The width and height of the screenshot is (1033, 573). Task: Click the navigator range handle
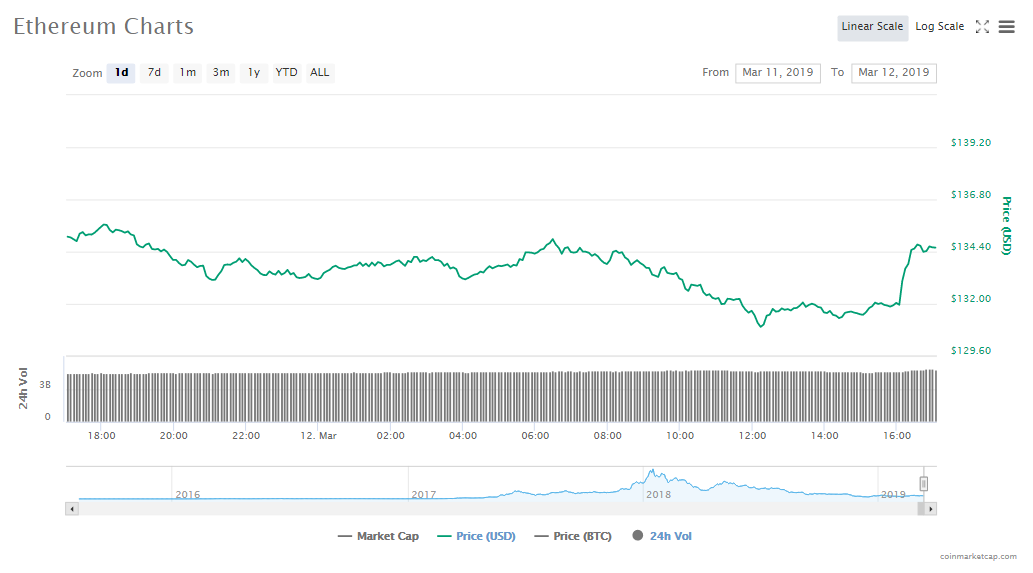pos(924,484)
